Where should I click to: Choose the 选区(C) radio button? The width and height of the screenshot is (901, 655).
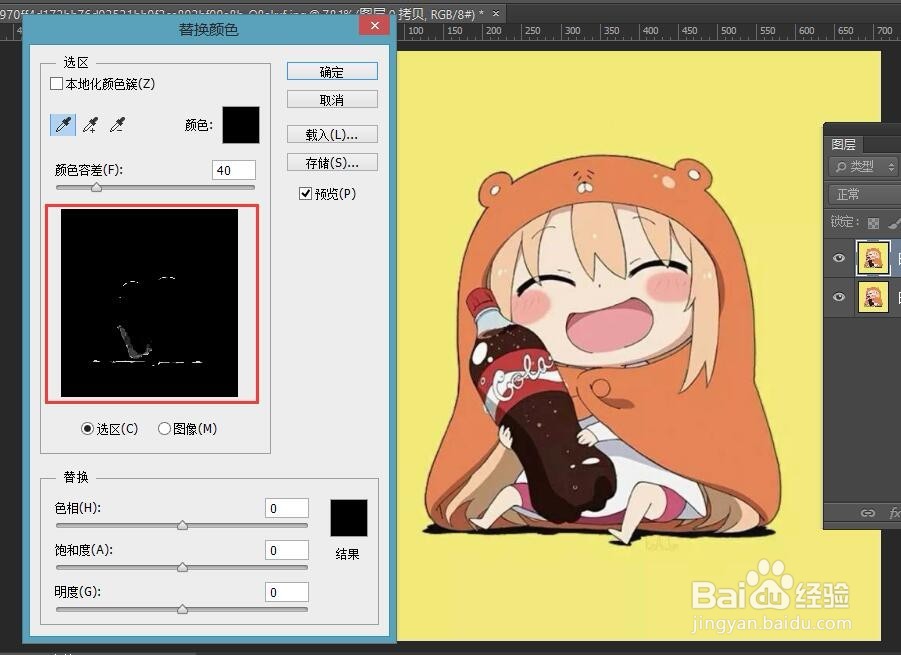click(87, 429)
